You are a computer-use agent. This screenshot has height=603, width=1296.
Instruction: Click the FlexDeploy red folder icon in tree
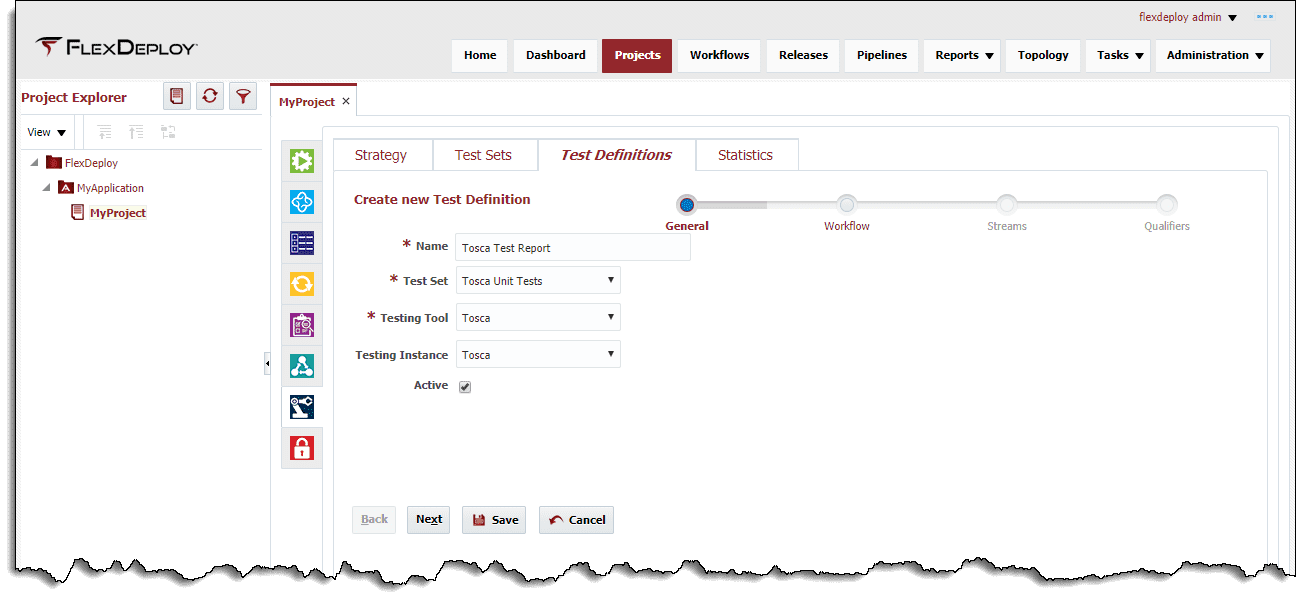[54, 162]
